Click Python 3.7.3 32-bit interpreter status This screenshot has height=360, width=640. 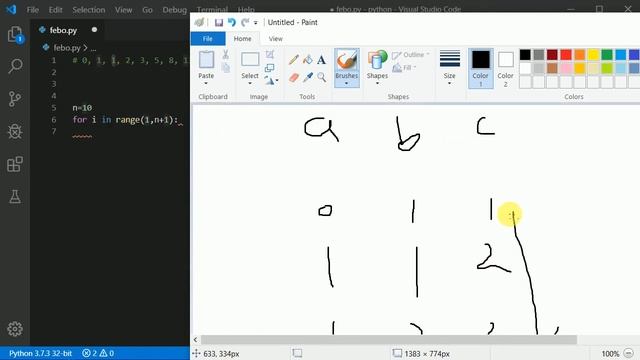click(40, 353)
